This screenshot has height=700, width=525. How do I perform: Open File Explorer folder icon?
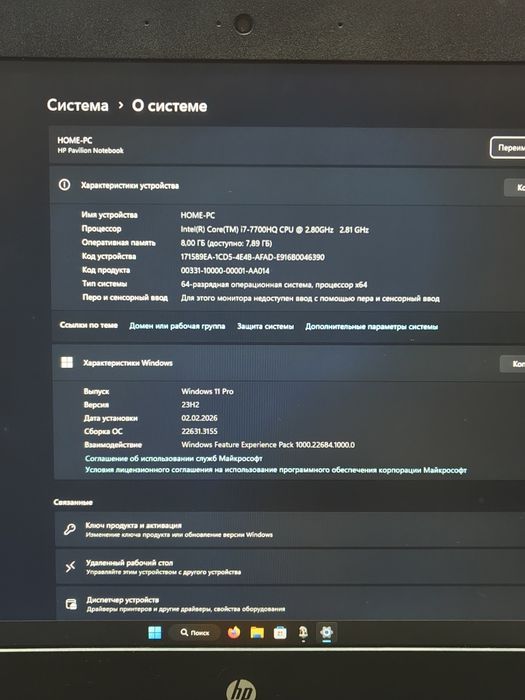pos(257,632)
